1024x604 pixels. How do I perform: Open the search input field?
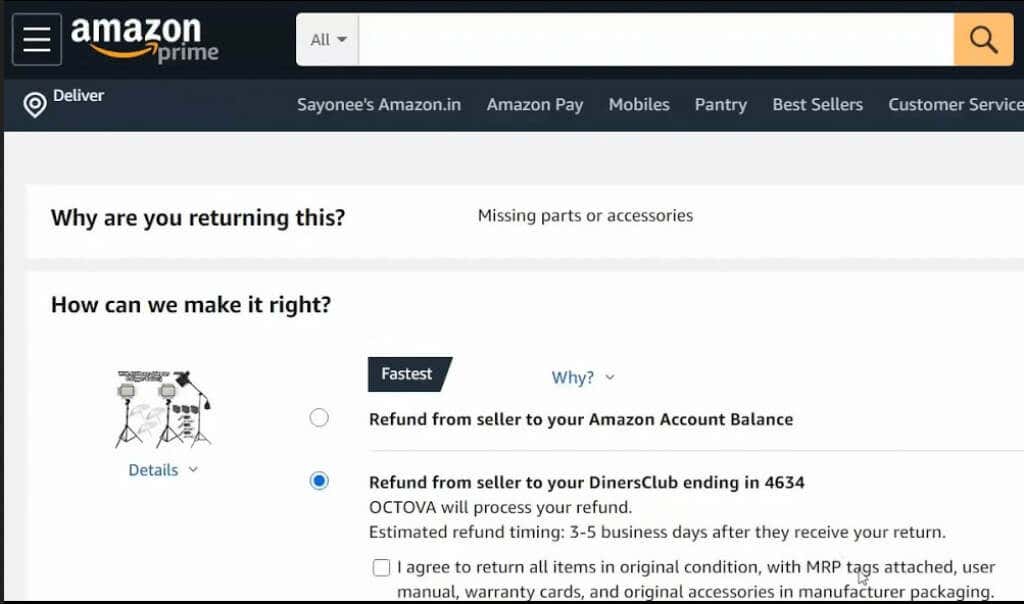[x=650, y=38]
